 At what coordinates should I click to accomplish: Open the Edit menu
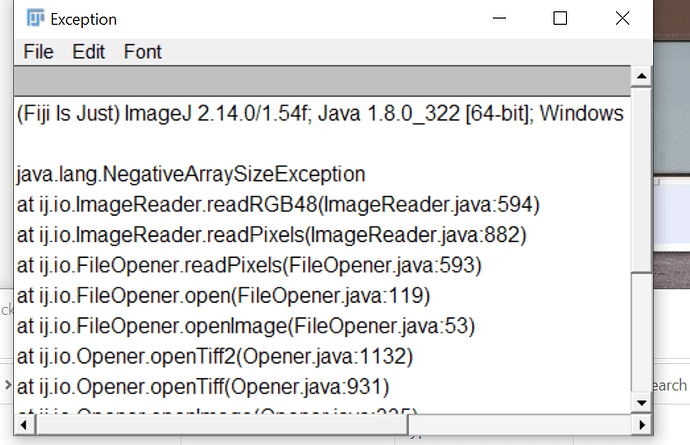(88, 52)
